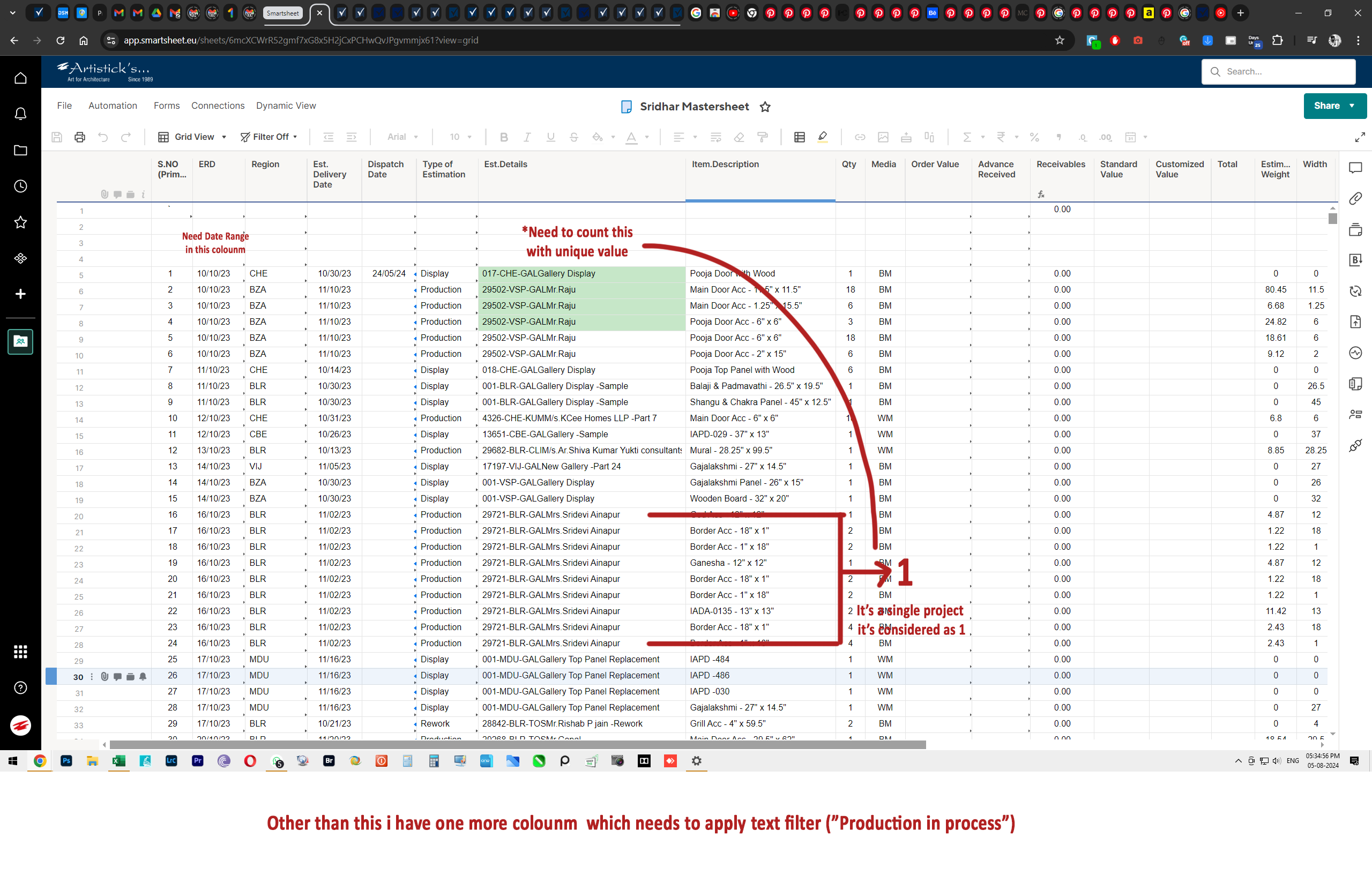Click the Format painter icon

[762, 137]
